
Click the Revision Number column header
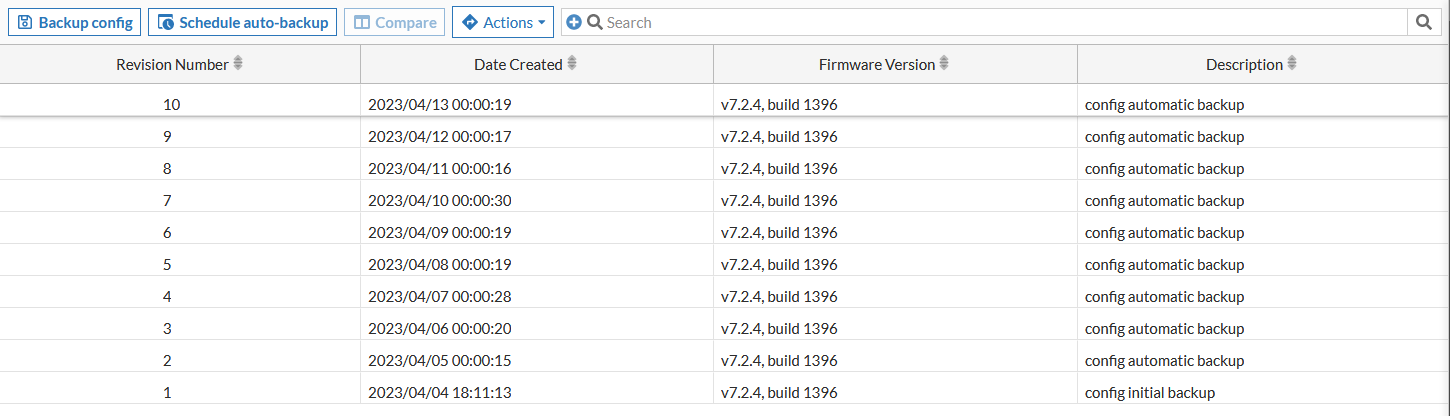click(x=172, y=64)
